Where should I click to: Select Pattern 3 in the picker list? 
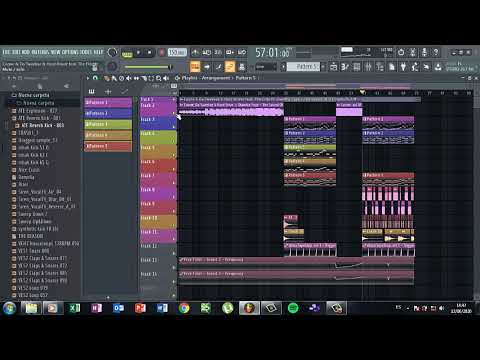click(108, 124)
